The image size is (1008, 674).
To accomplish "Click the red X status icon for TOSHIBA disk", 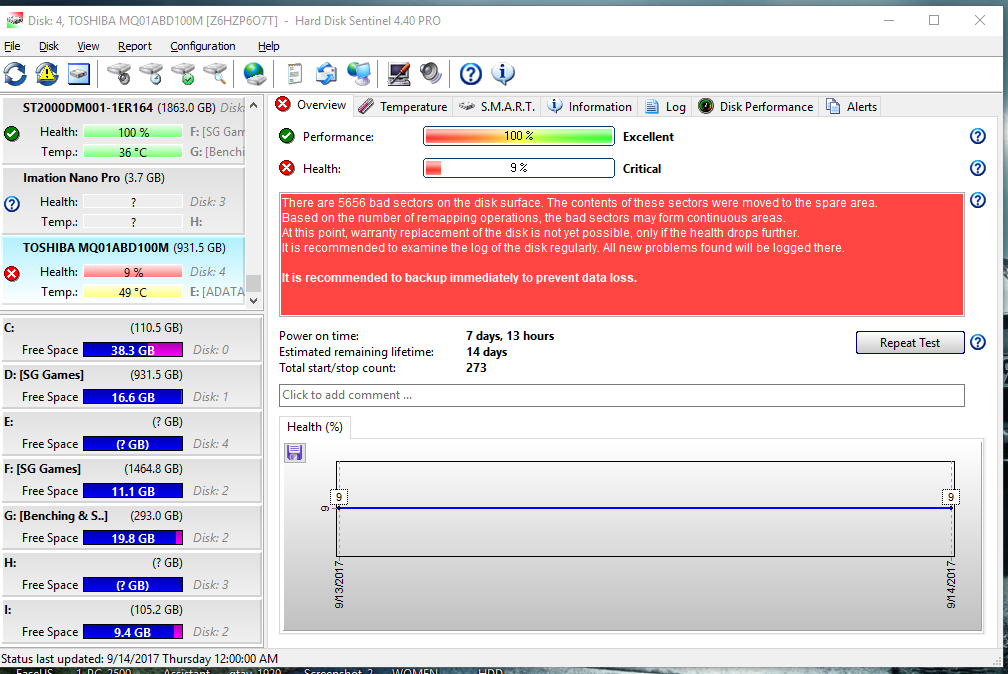I will coord(12,274).
